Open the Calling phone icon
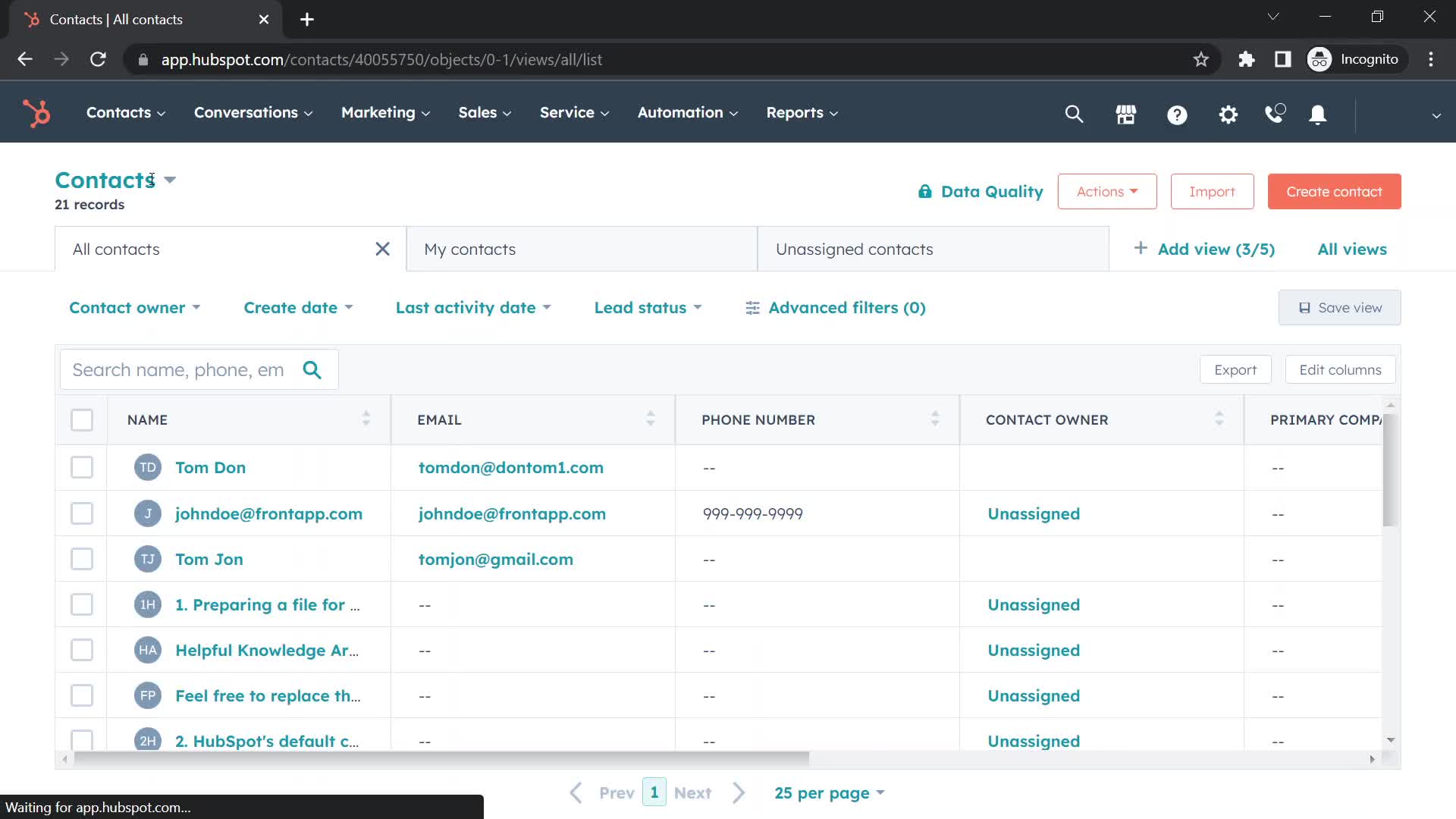The width and height of the screenshot is (1456, 819). 1276,114
